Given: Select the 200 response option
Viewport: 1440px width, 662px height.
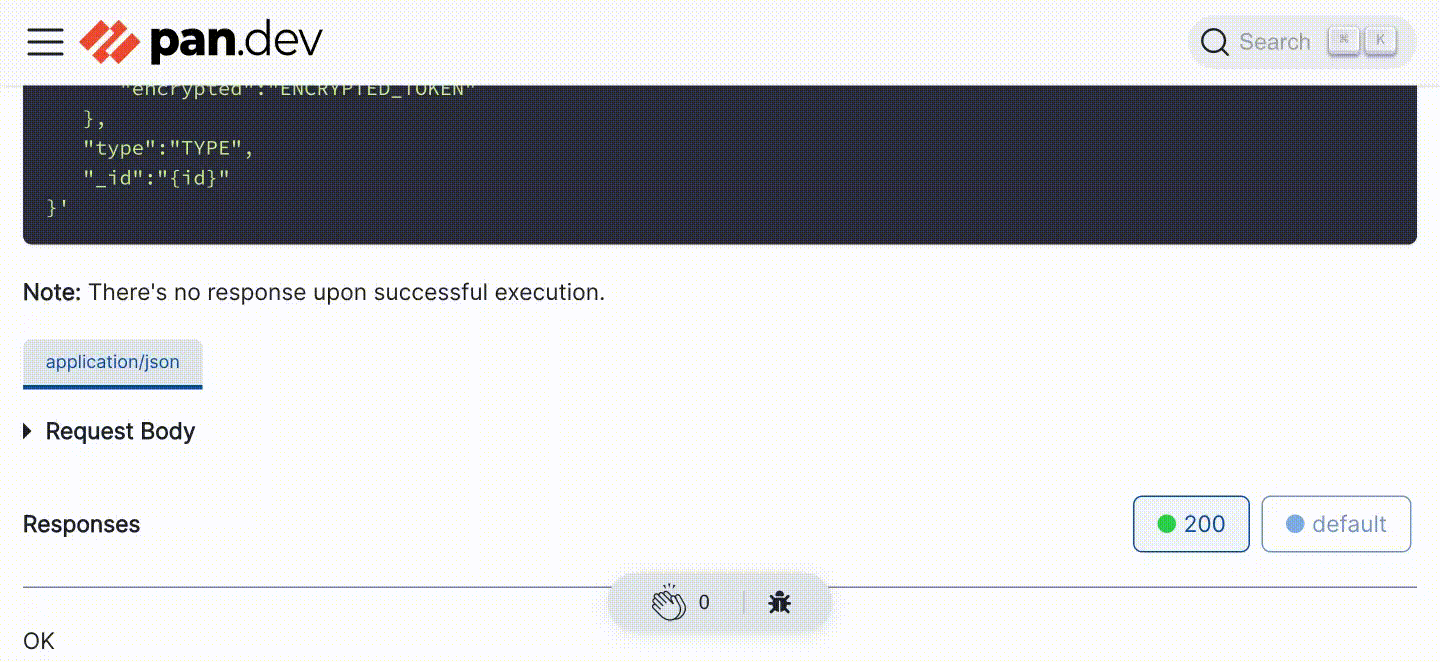Looking at the screenshot, I should point(1191,524).
